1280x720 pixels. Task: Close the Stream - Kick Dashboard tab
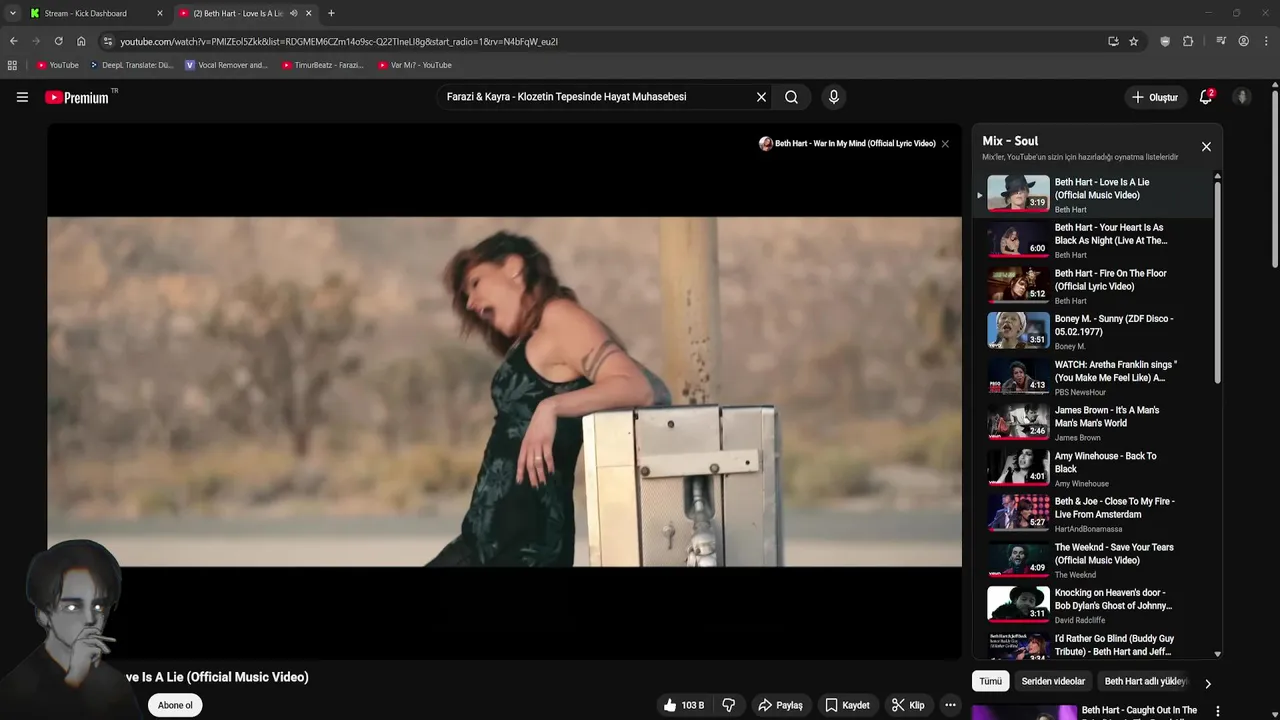(159, 13)
